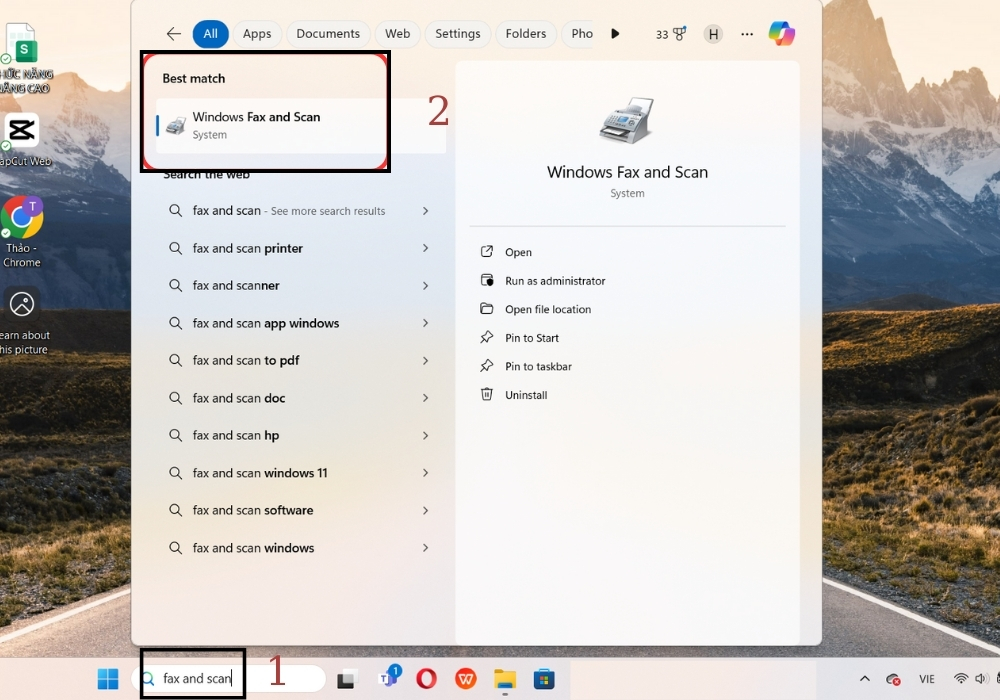
Task: Expand the 'fax and scanner' chevron
Action: tap(425, 286)
